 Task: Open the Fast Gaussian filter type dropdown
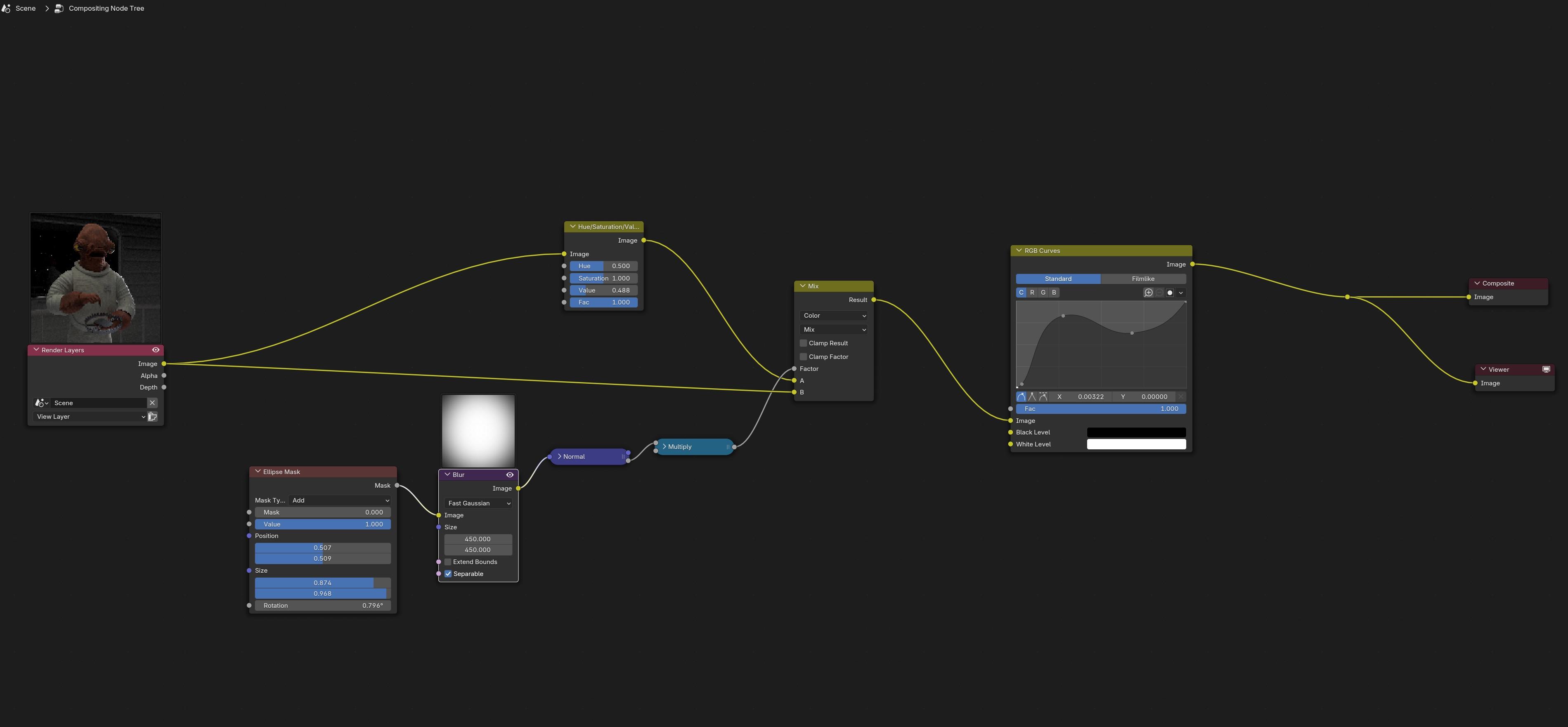[x=478, y=503]
